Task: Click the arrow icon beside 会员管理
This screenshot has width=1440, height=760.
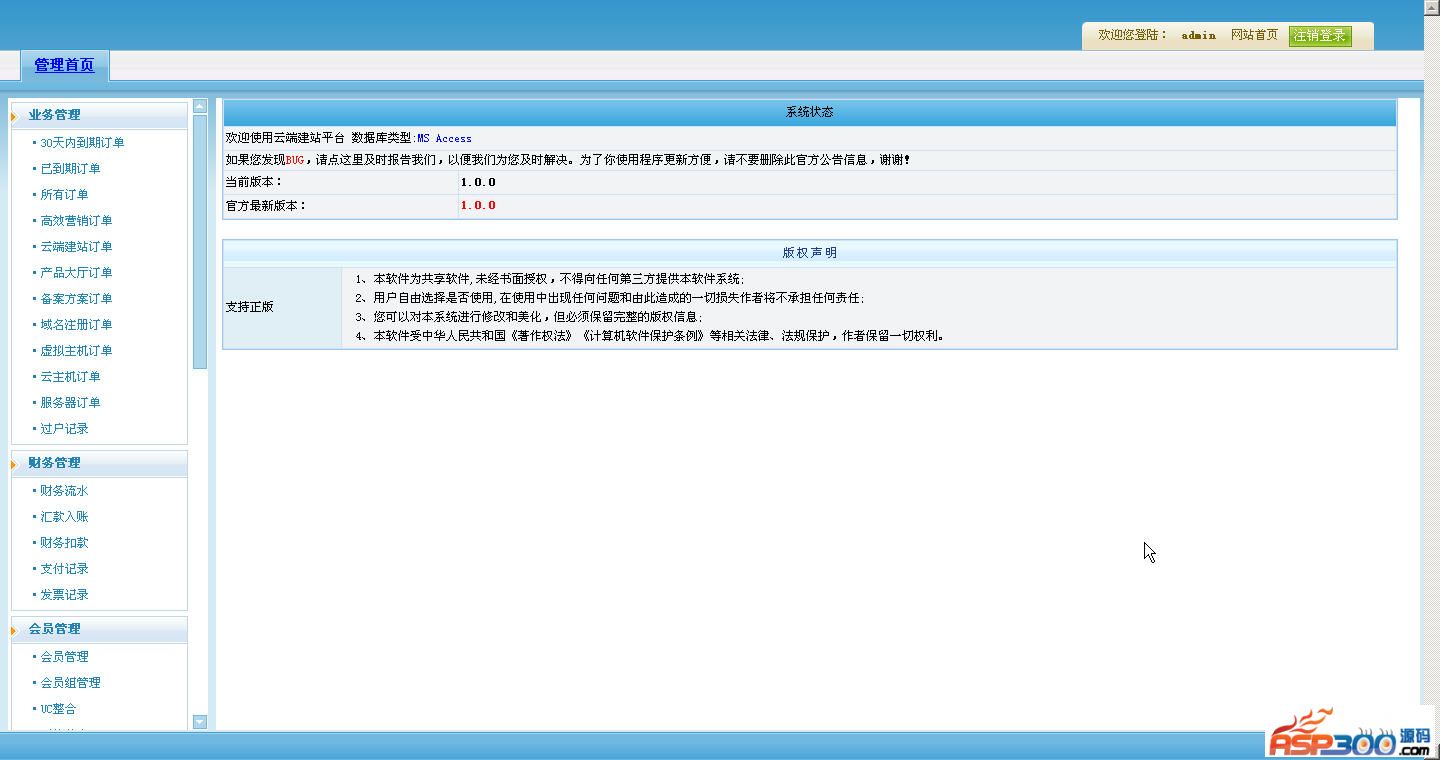Action: pyautogui.click(x=14, y=630)
